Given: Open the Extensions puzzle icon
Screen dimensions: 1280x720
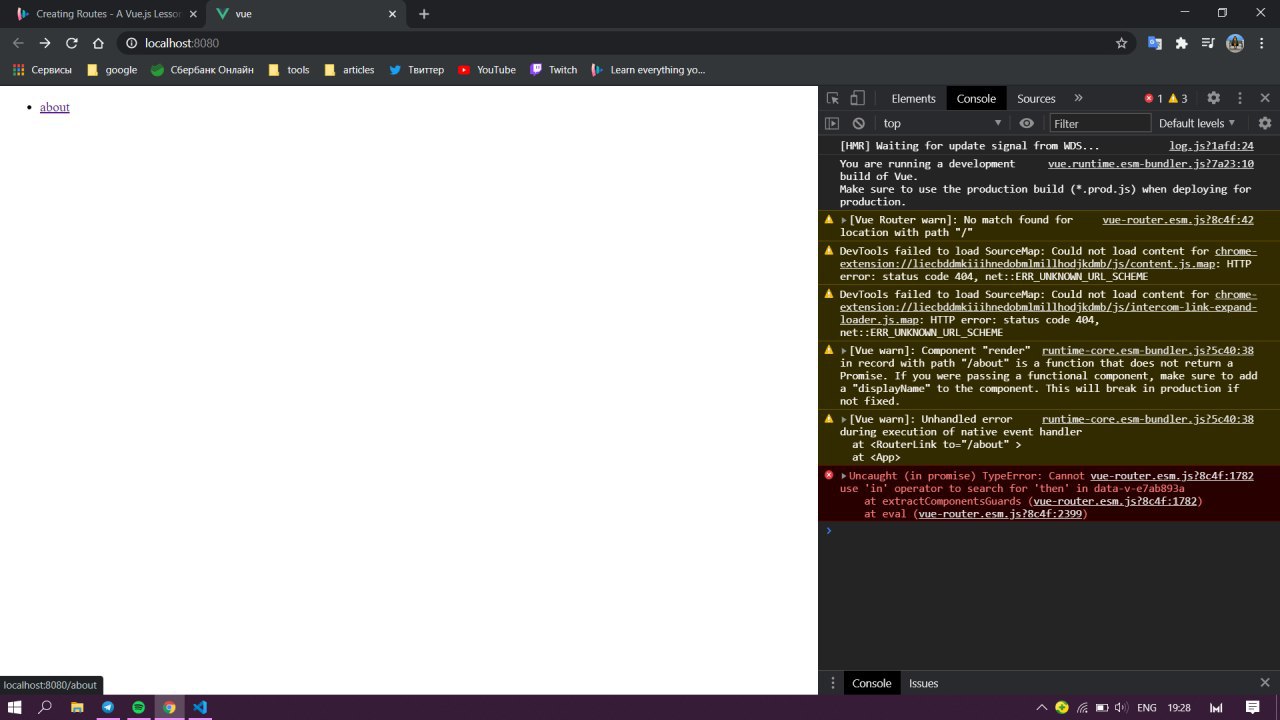Looking at the screenshot, I should coord(1181,43).
